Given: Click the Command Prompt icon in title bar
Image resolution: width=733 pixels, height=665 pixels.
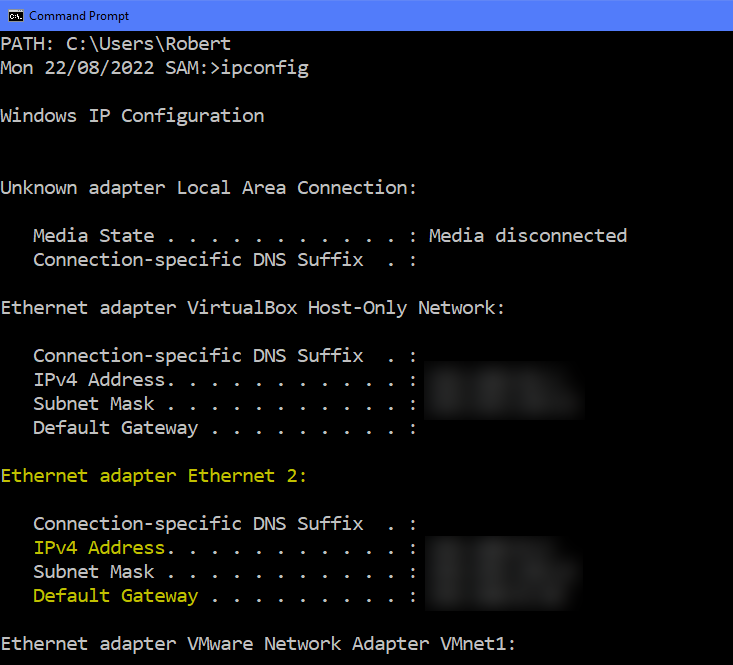Looking at the screenshot, I should (14, 15).
